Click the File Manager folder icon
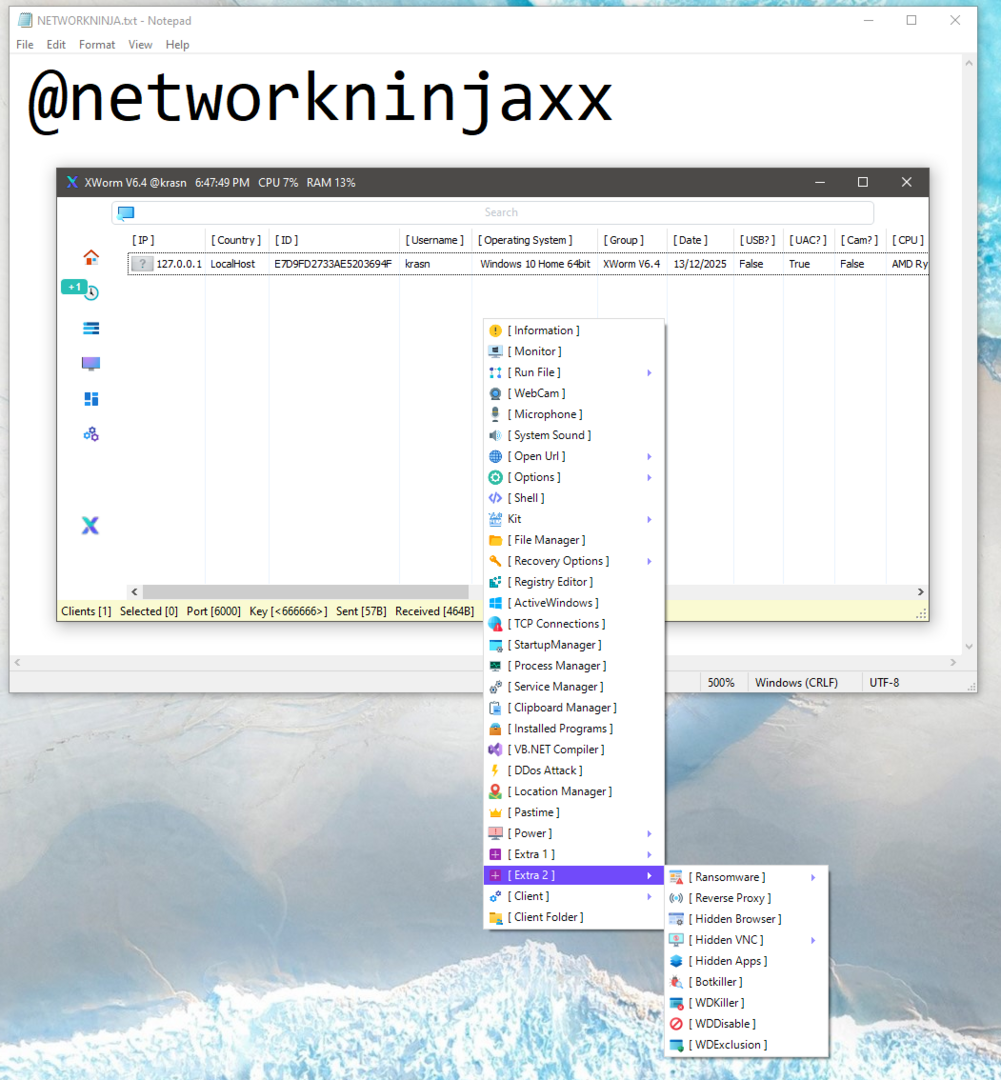 [x=495, y=541]
